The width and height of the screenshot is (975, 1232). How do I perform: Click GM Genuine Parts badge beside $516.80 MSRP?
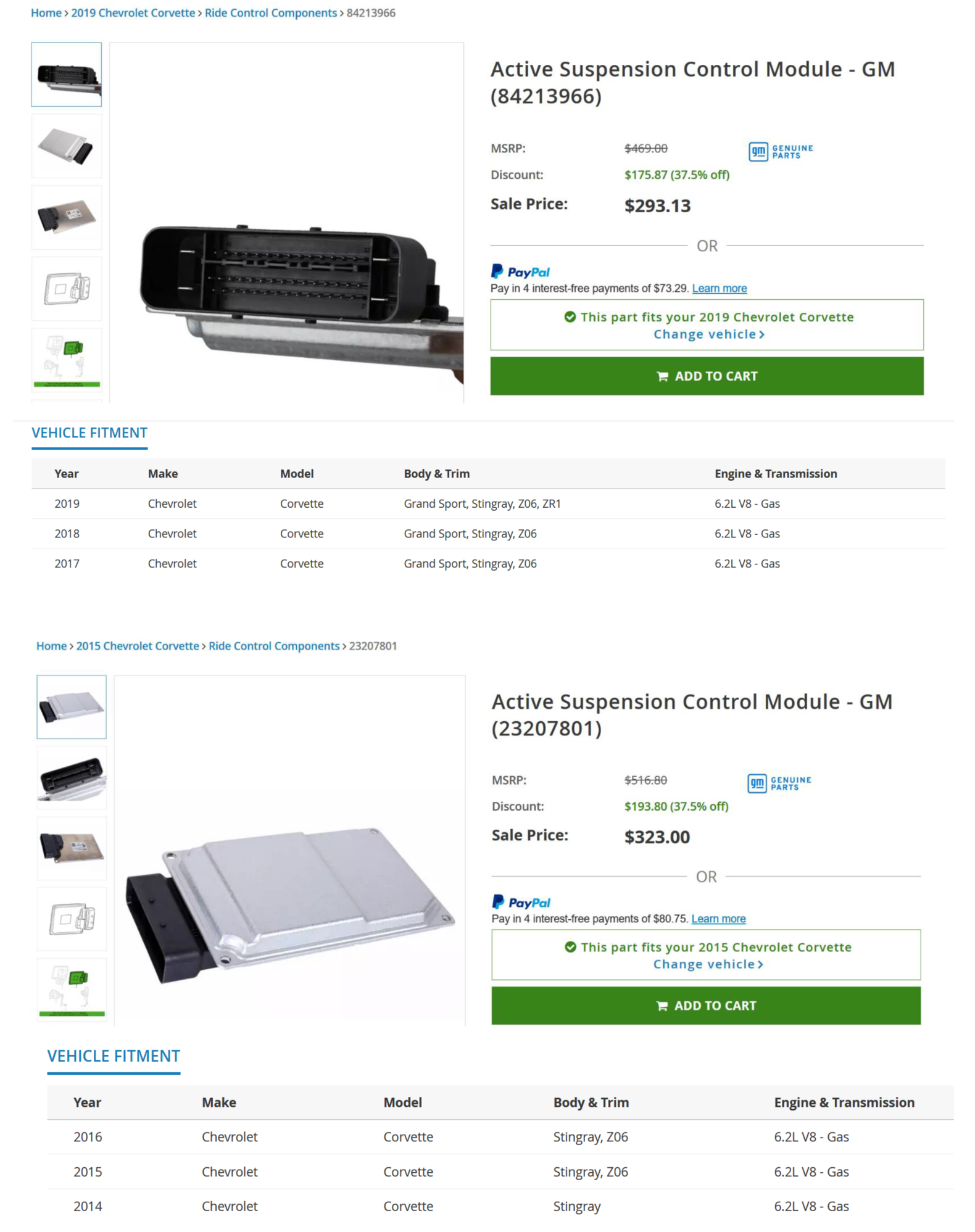(779, 783)
